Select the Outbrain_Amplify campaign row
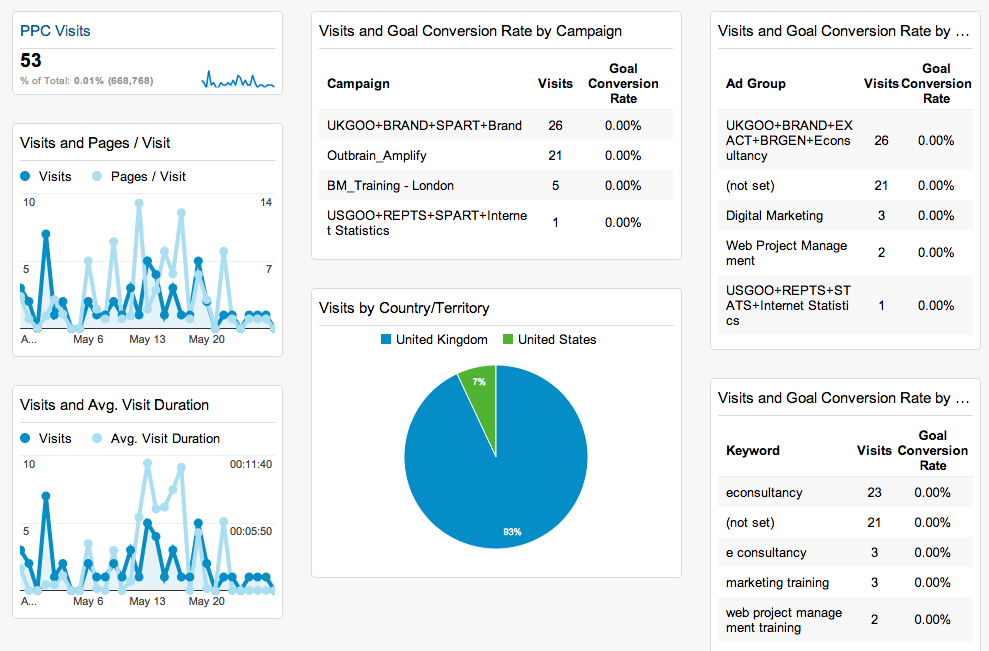The image size is (989, 651). pyautogui.click(x=370, y=156)
